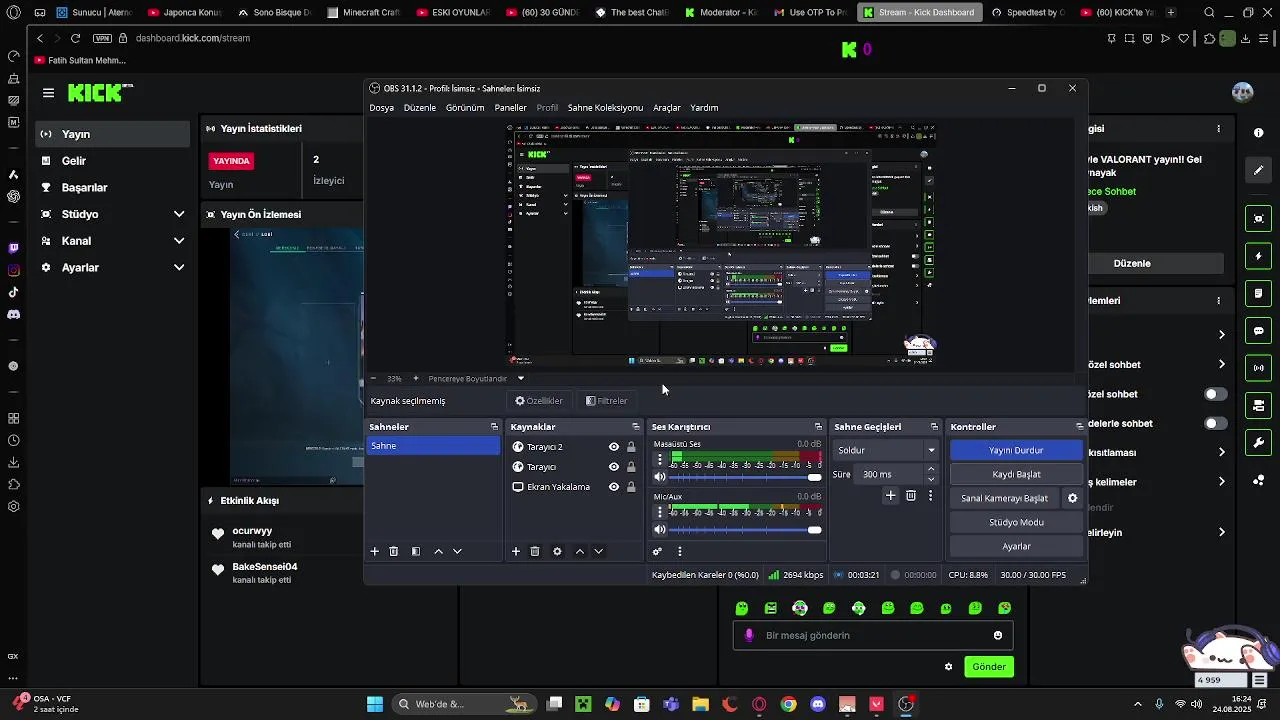
Task: Open Düzenle menu in OBS
Action: (x=420, y=107)
